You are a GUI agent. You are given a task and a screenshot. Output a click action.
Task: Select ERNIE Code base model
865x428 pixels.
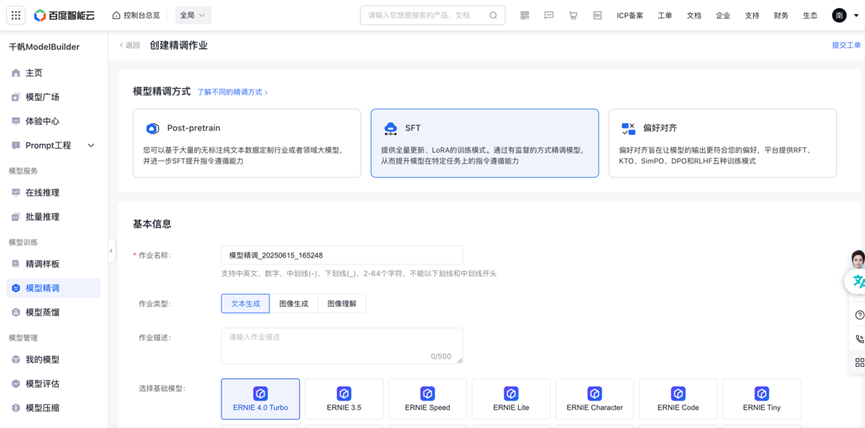tap(678, 399)
